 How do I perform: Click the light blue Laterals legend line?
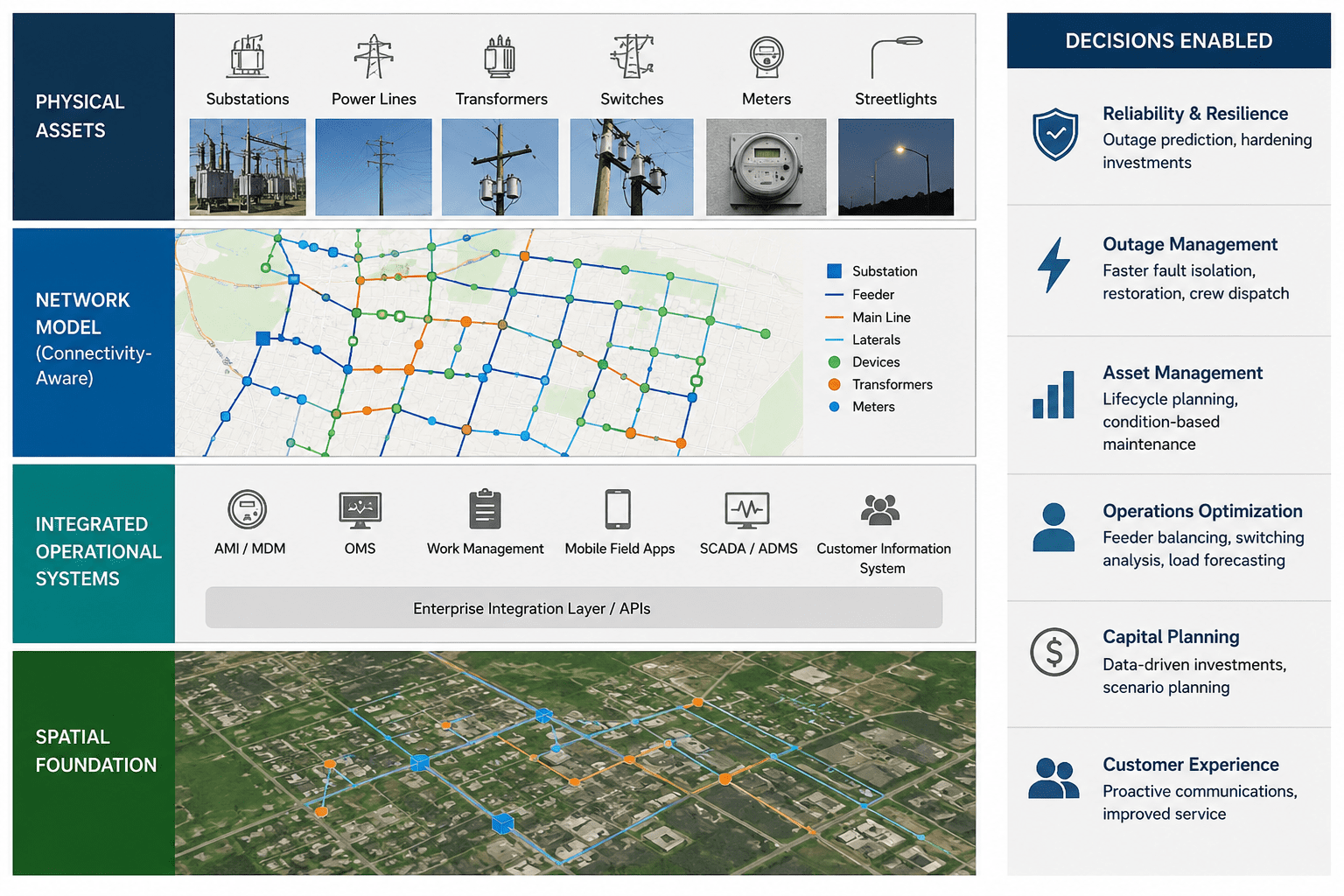835,339
